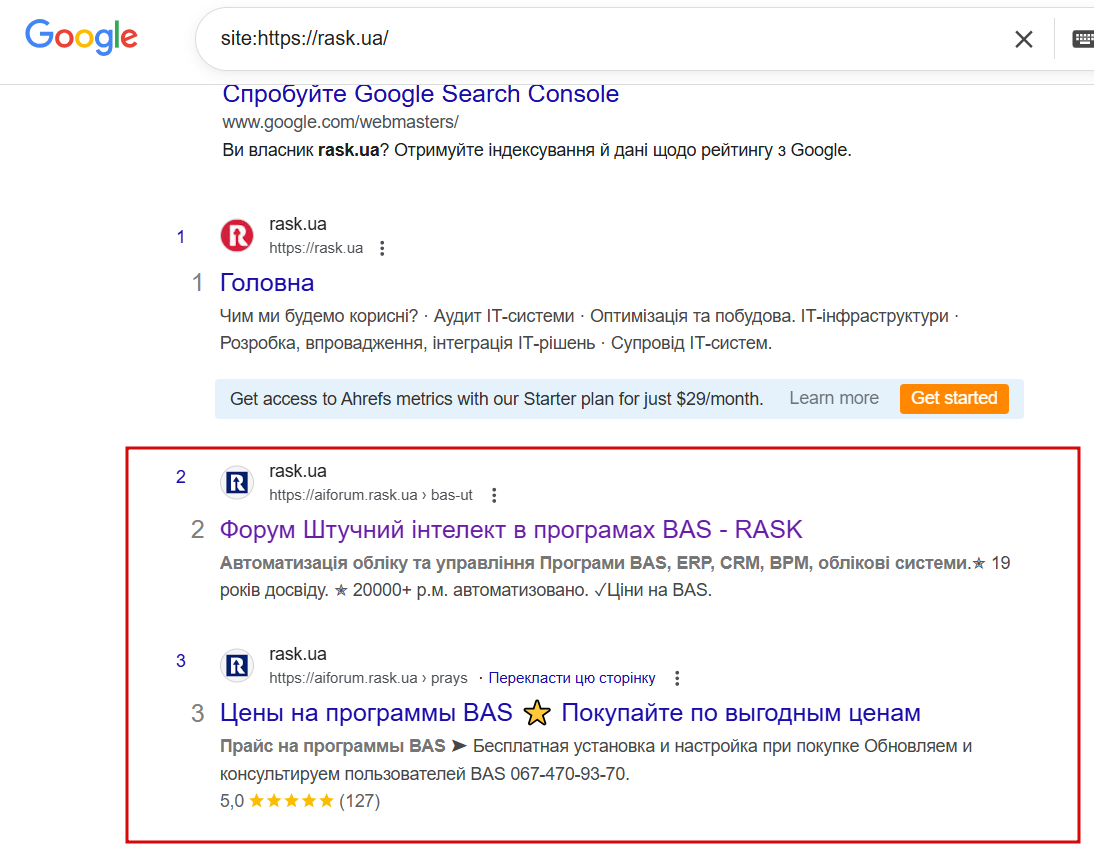Click Спробуйте Google Search Console link
The width and height of the screenshot is (1094, 844).
click(420, 94)
